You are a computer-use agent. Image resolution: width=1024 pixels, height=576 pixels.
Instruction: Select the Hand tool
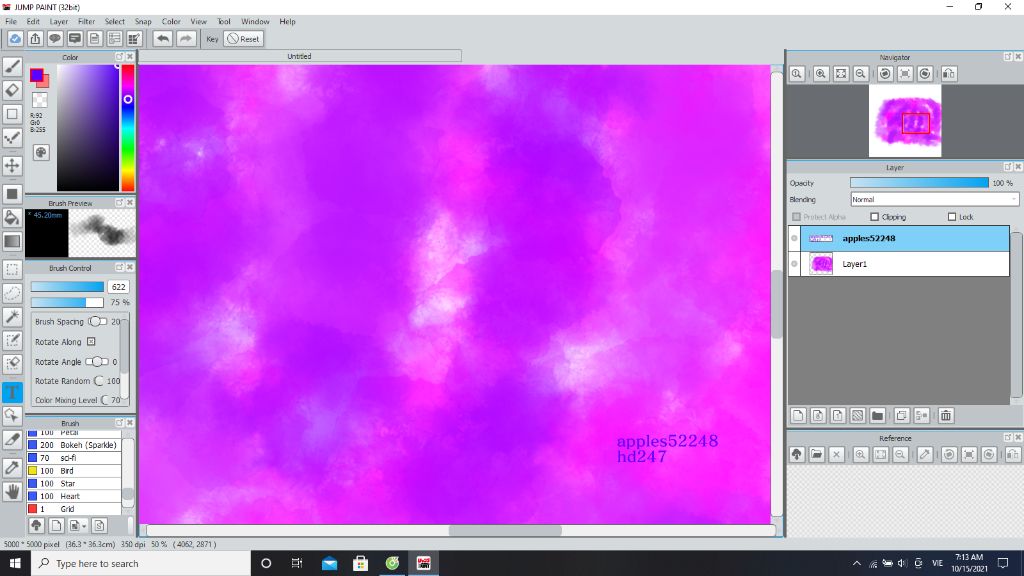pyautogui.click(x=12, y=491)
